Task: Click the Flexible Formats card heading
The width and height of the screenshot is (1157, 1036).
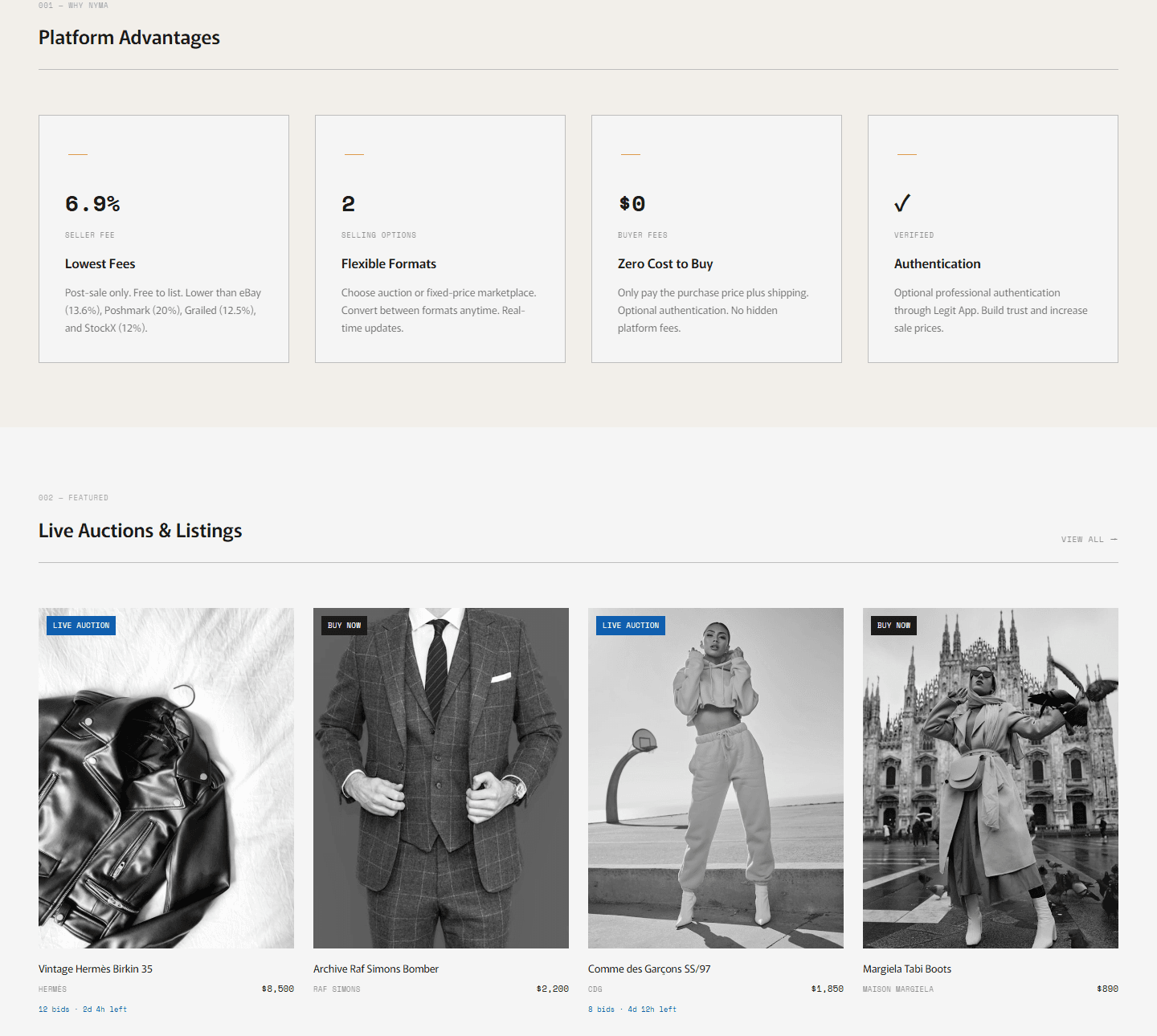Action: point(389,264)
